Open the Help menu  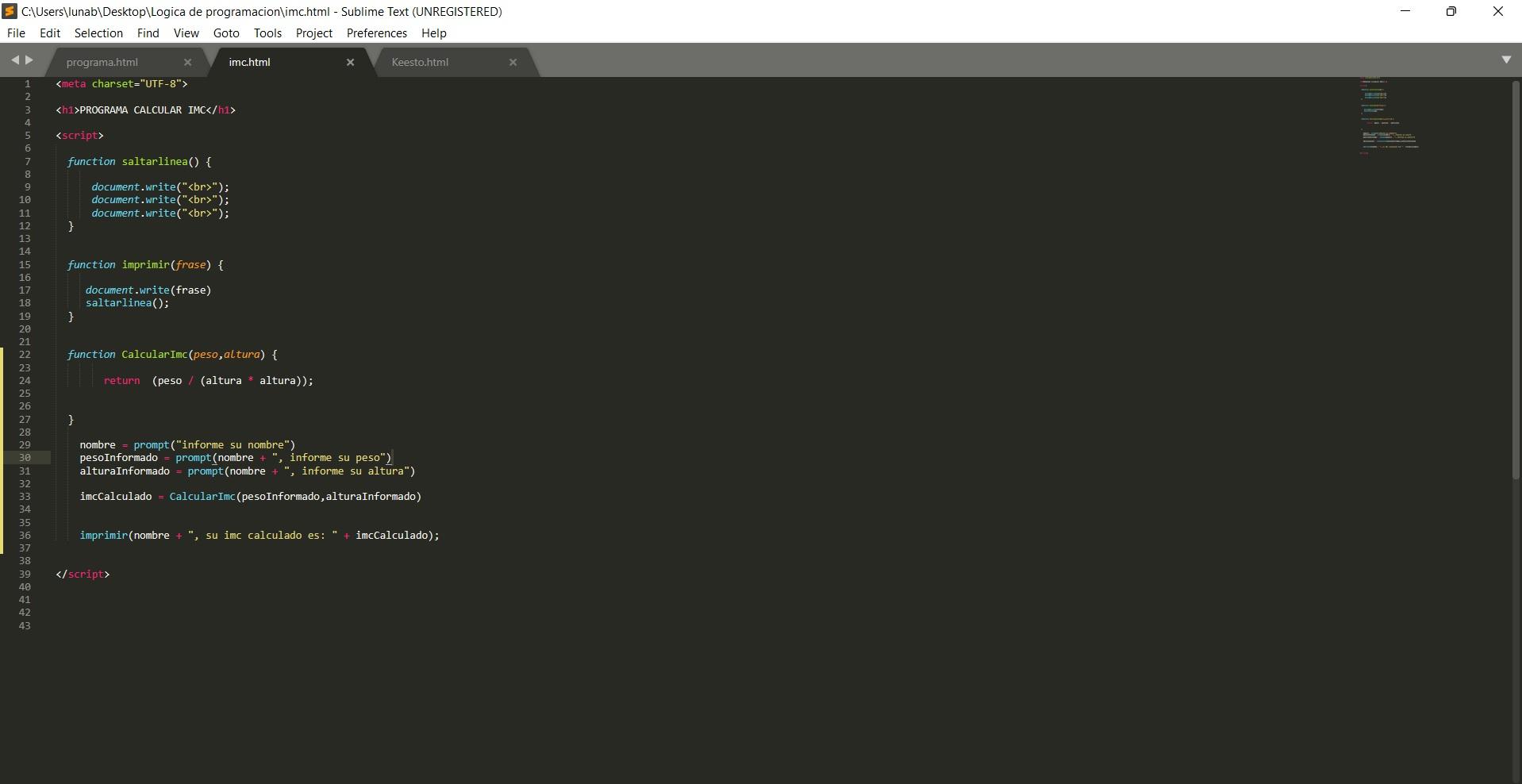click(x=434, y=33)
